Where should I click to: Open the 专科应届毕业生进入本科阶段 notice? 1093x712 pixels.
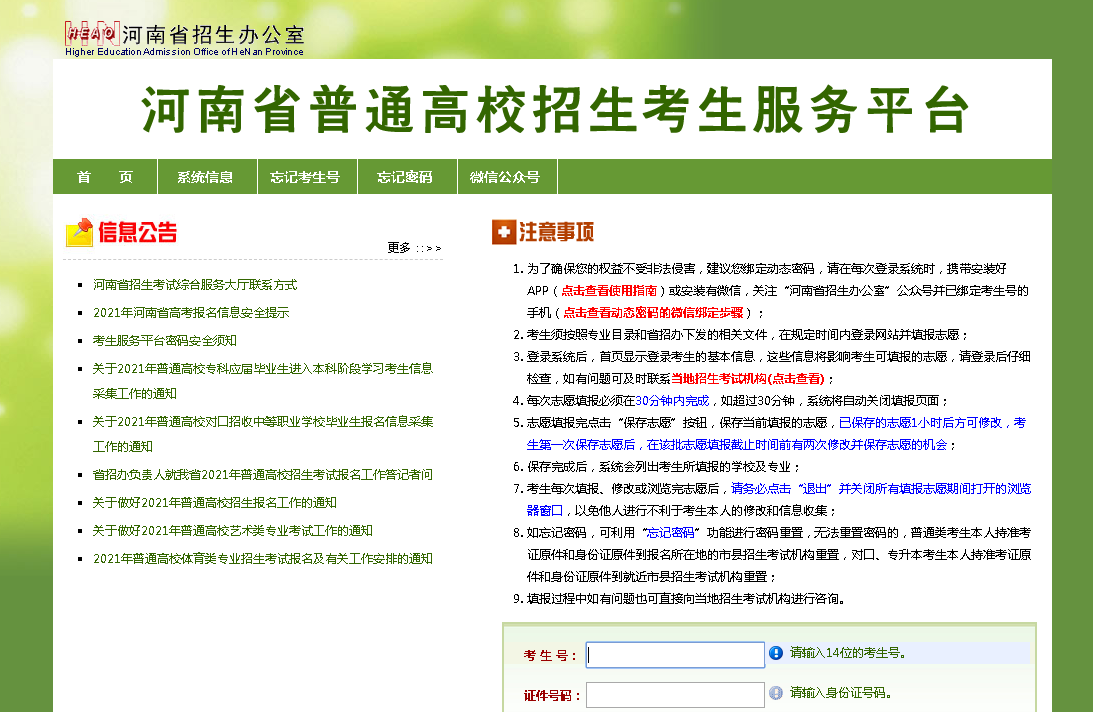click(x=263, y=381)
